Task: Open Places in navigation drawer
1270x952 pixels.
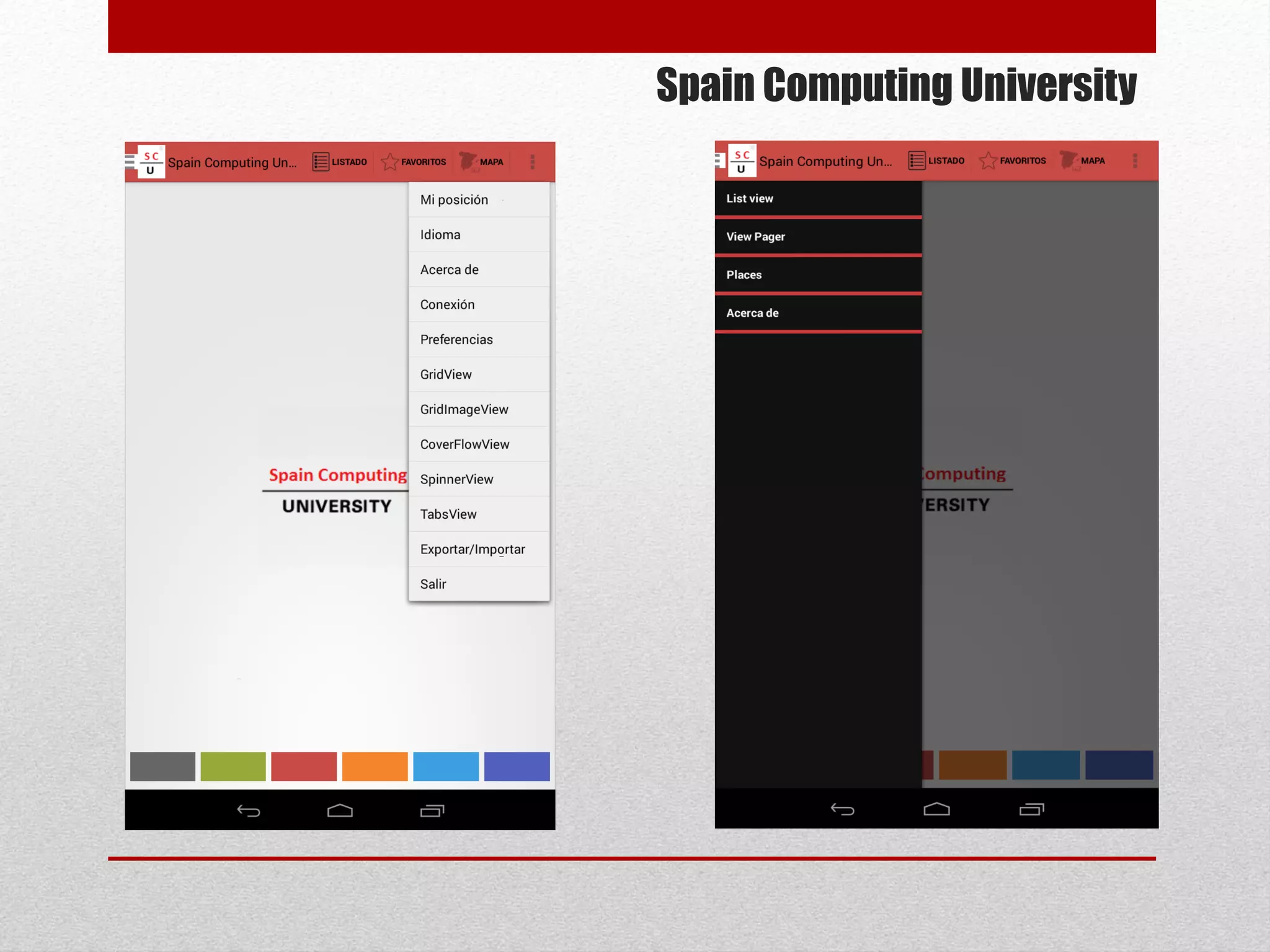Action: pos(818,275)
